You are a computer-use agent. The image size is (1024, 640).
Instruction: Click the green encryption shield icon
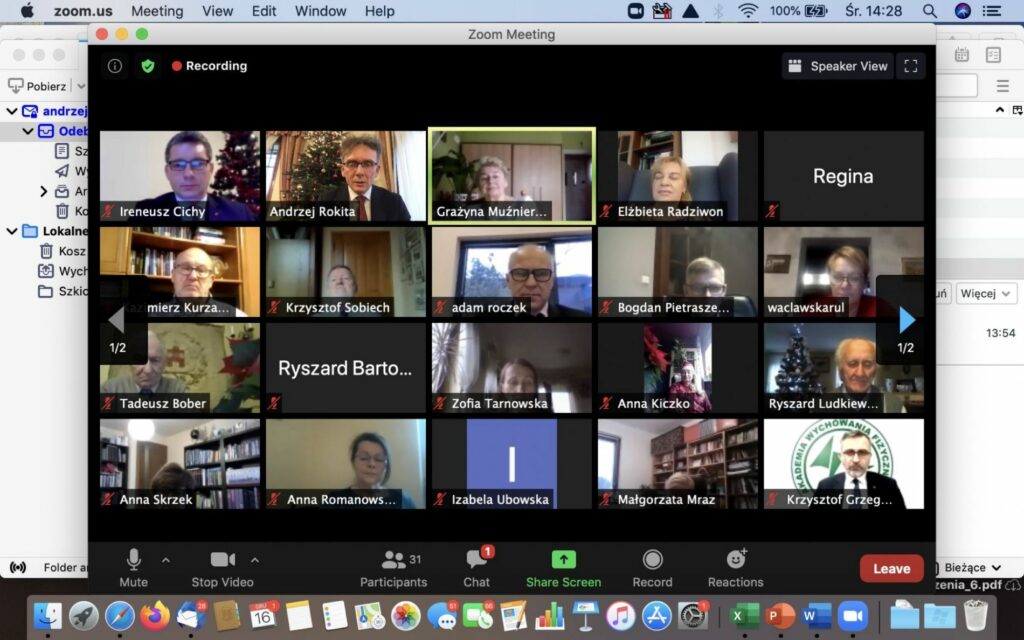[x=148, y=66]
